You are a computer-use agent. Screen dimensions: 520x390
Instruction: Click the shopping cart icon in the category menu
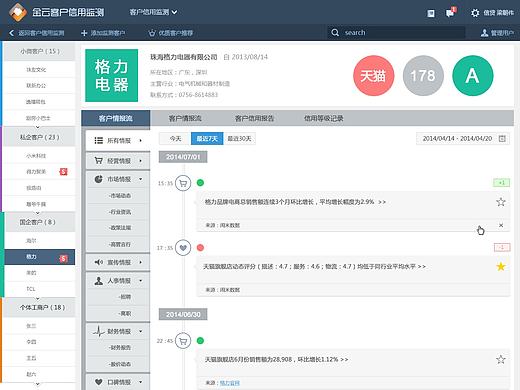[x=98, y=160]
